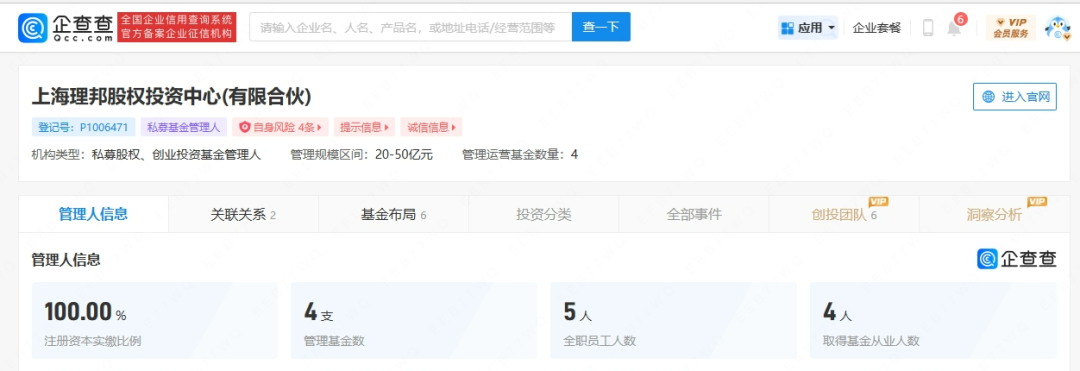This screenshot has width=1080, height=371.
Task: Click 管理规模区间 20-50亿元 text
Action: (x=362, y=155)
